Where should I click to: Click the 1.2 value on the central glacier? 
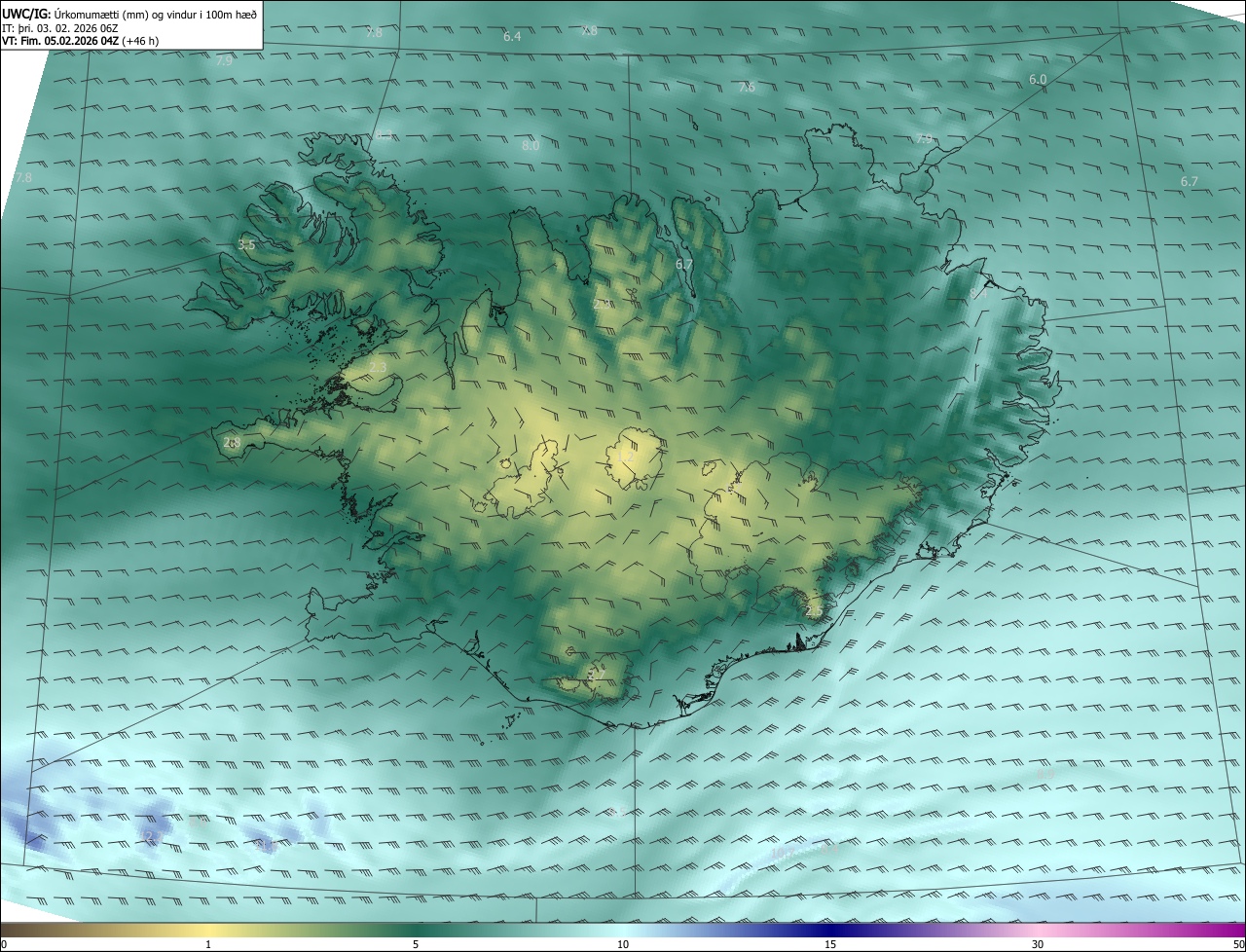coord(625,455)
